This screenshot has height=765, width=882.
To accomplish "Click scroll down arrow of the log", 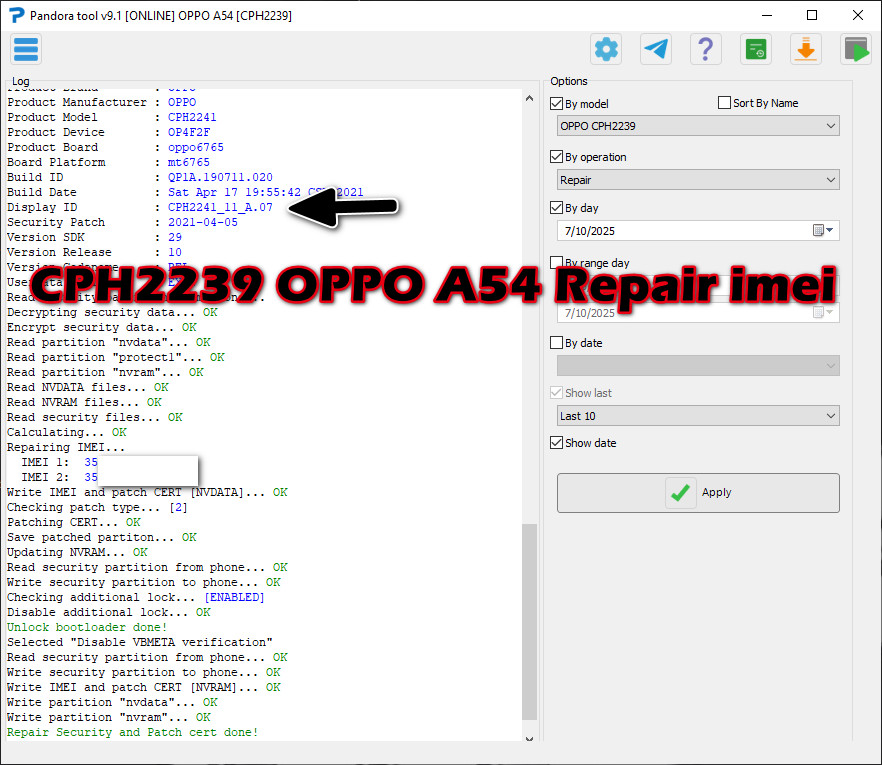I will (x=529, y=739).
